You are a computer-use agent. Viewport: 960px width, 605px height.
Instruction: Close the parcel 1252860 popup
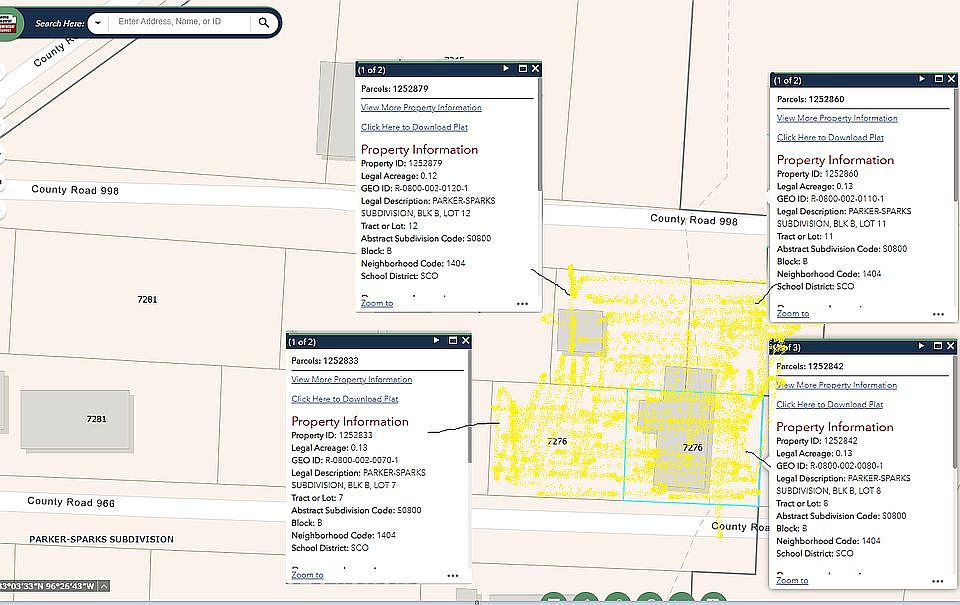coord(952,79)
